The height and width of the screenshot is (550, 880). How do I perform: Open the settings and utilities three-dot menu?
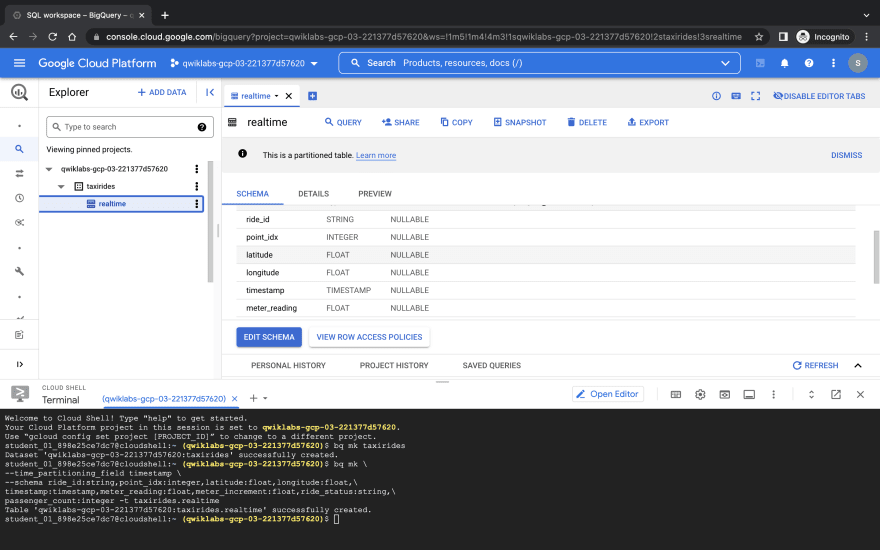pos(833,63)
